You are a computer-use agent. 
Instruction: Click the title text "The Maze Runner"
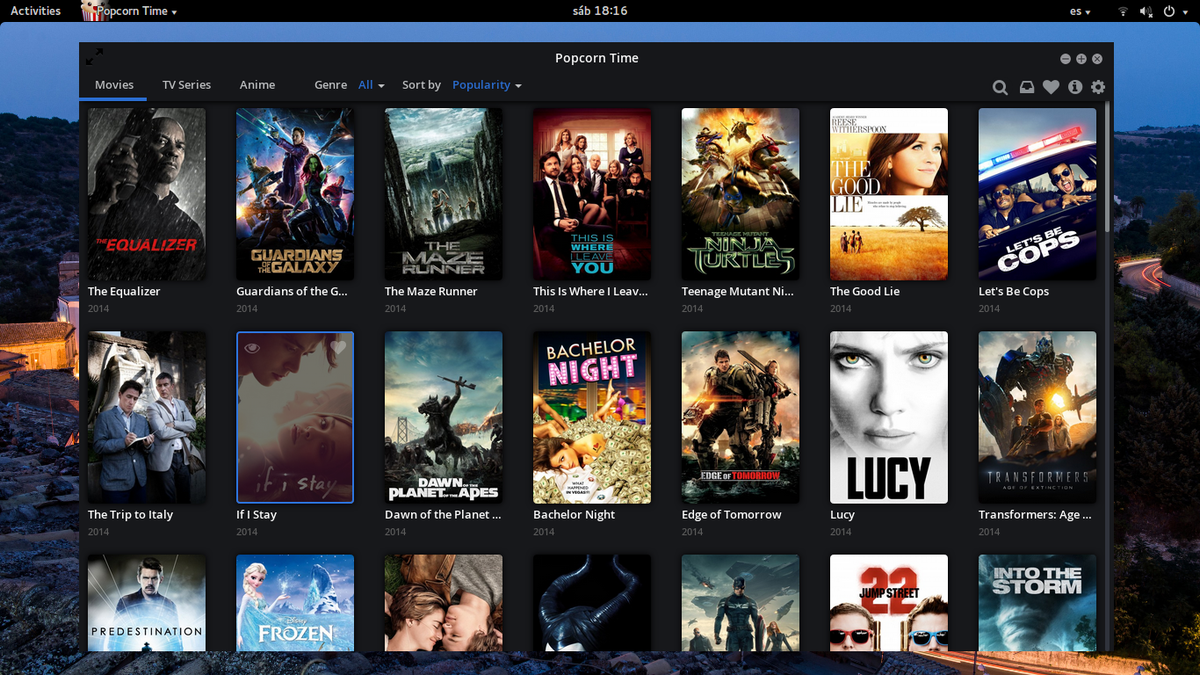pyautogui.click(x=431, y=291)
